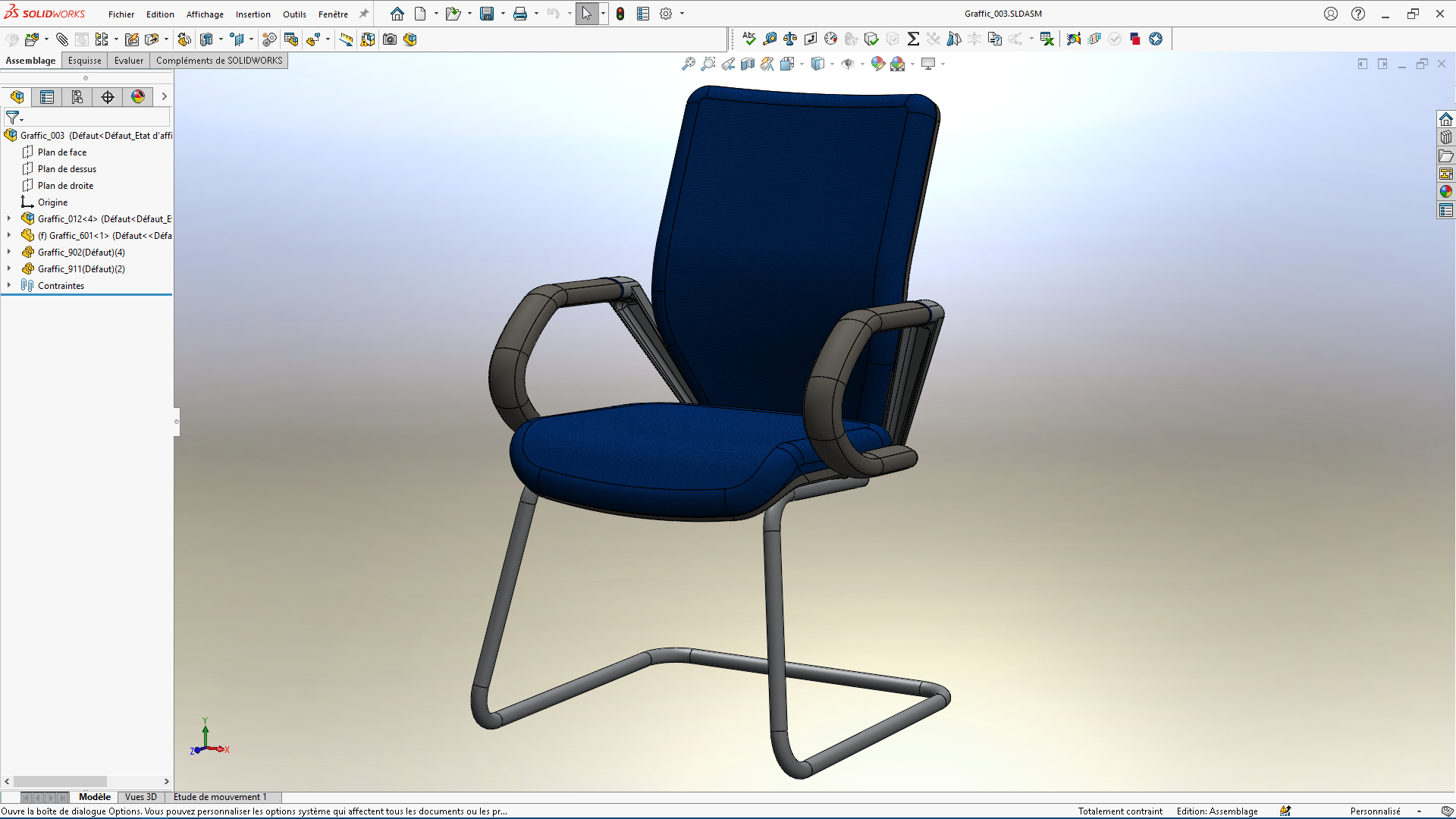Open file properties list icon
The image size is (1456, 819).
point(643,14)
